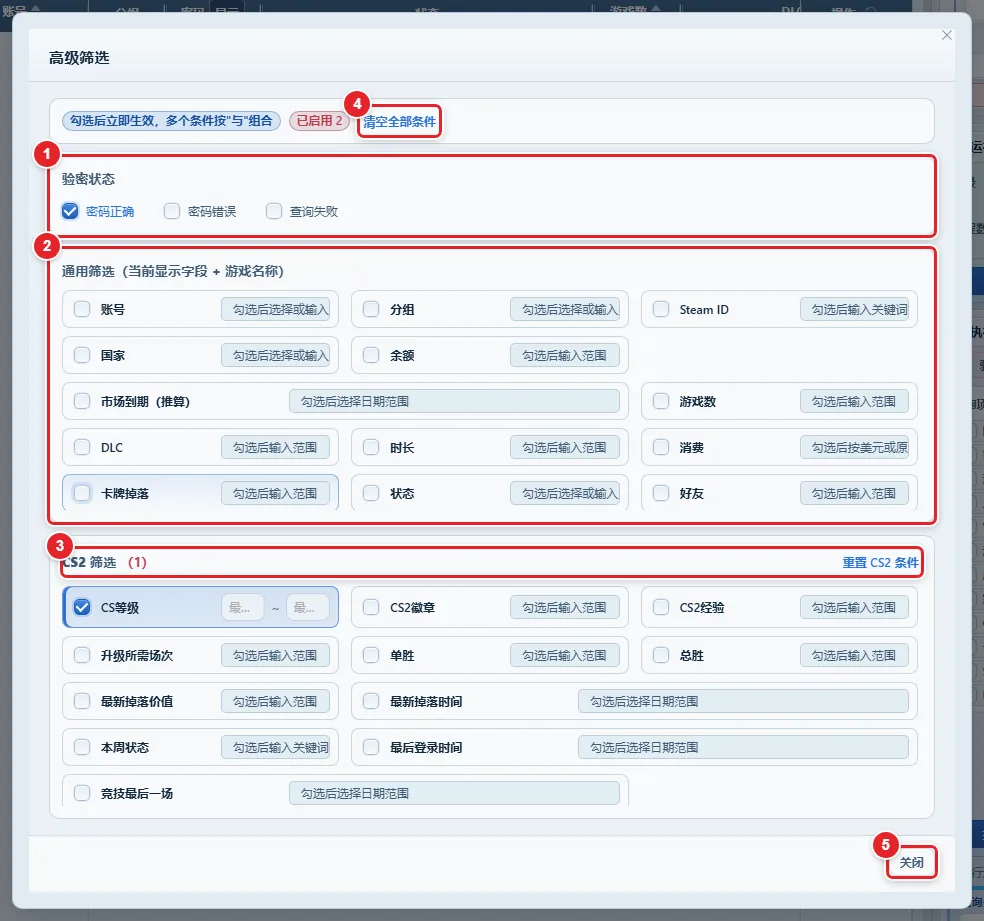
Task: Click the 时长 range input field
Action: click(565, 447)
